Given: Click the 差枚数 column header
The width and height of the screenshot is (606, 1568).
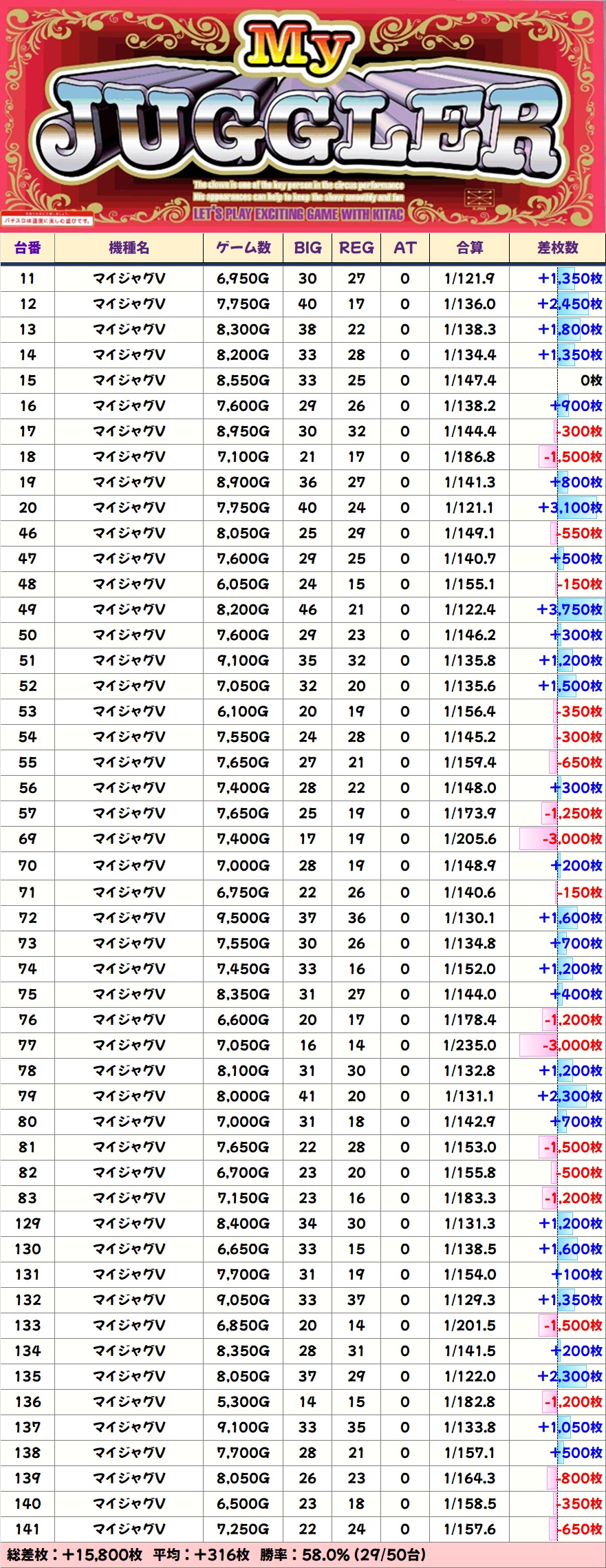Looking at the screenshot, I should point(558,248).
